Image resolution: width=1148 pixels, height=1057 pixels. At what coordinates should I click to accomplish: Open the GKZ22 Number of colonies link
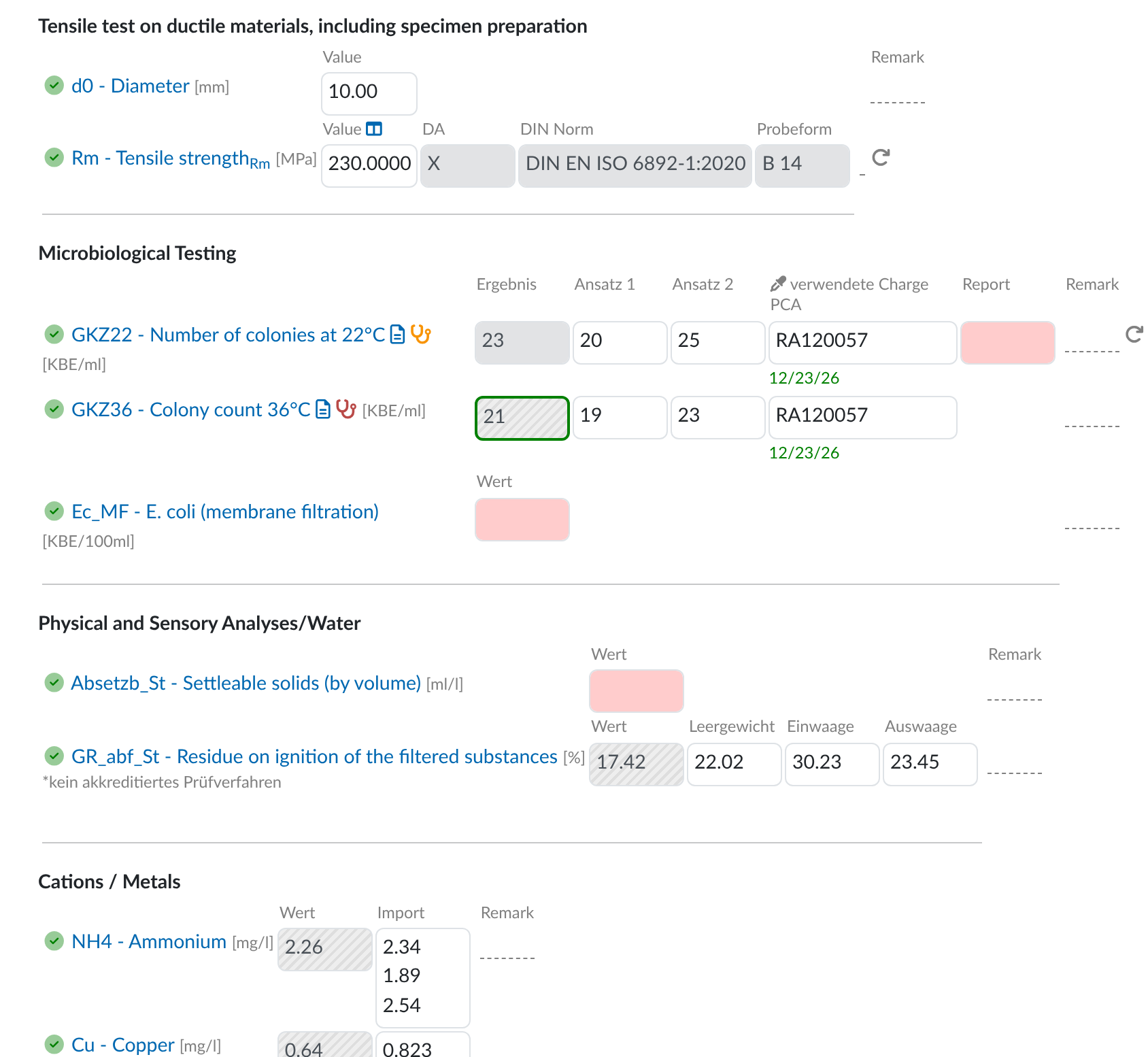click(x=228, y=335)
